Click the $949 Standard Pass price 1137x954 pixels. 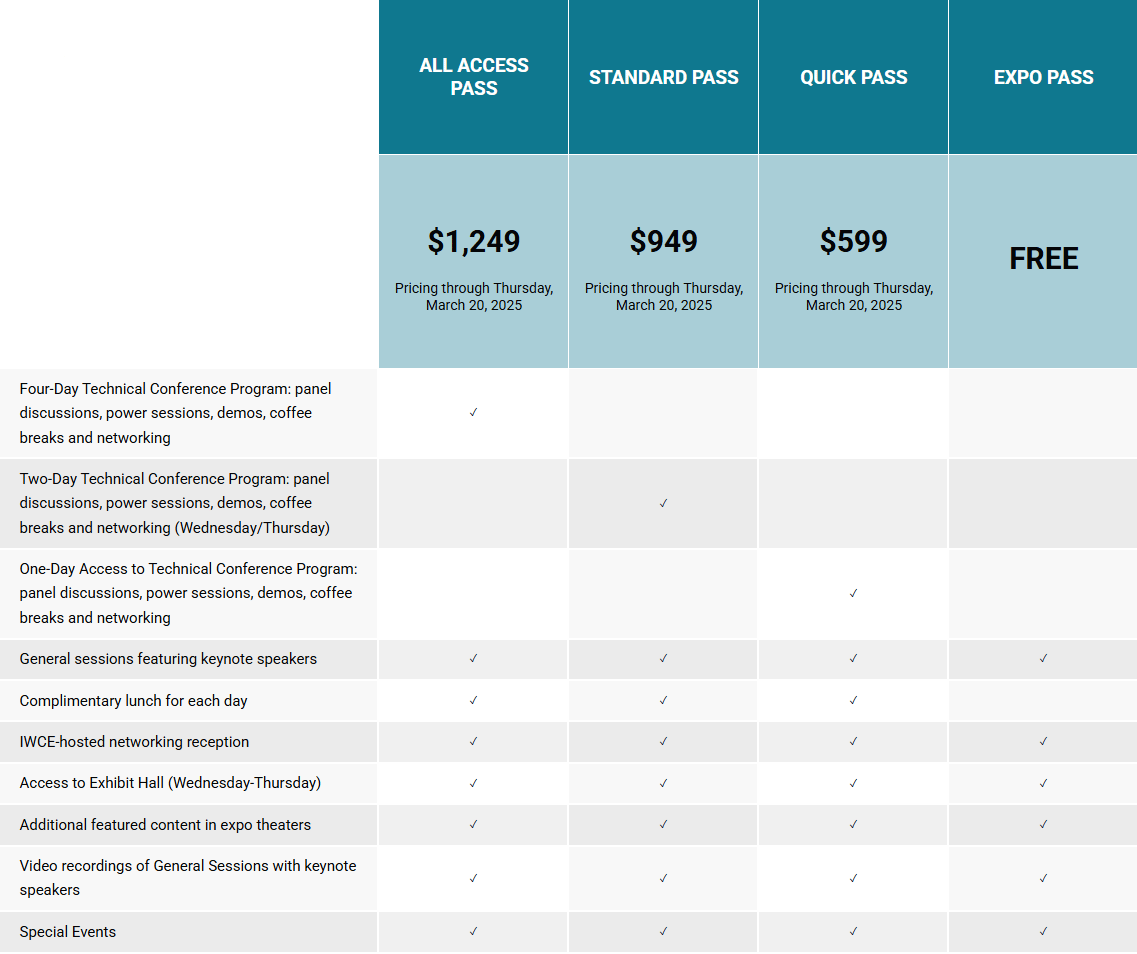tap(664, 241)
